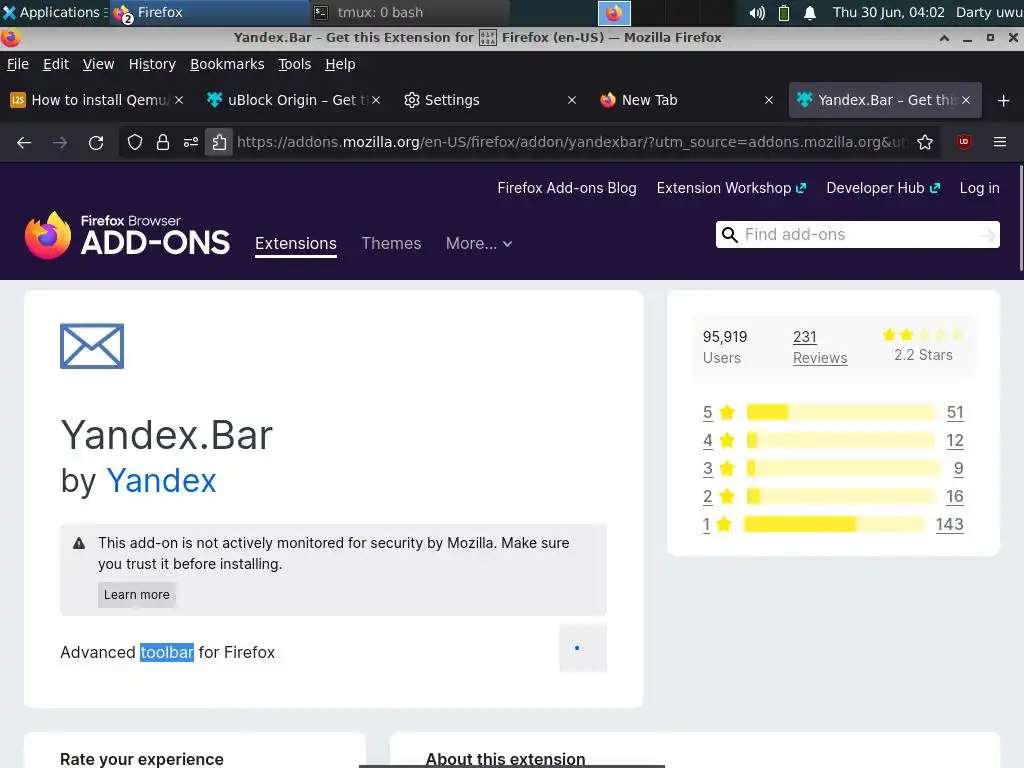
Task: Open the Firefox hamburger menu
Action: [1000, 142]
